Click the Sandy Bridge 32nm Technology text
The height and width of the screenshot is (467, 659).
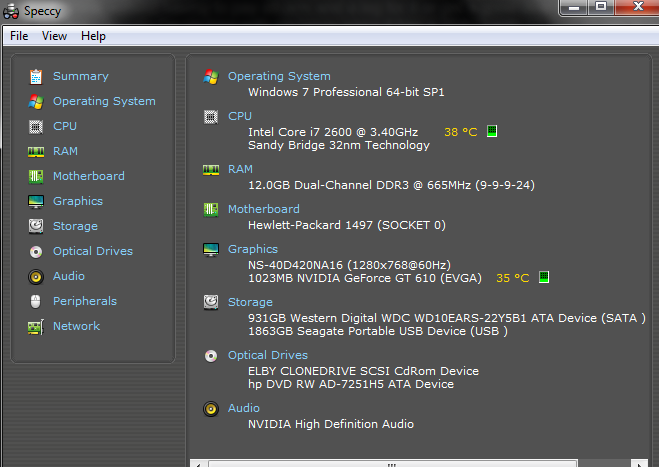tap(339, 145)
